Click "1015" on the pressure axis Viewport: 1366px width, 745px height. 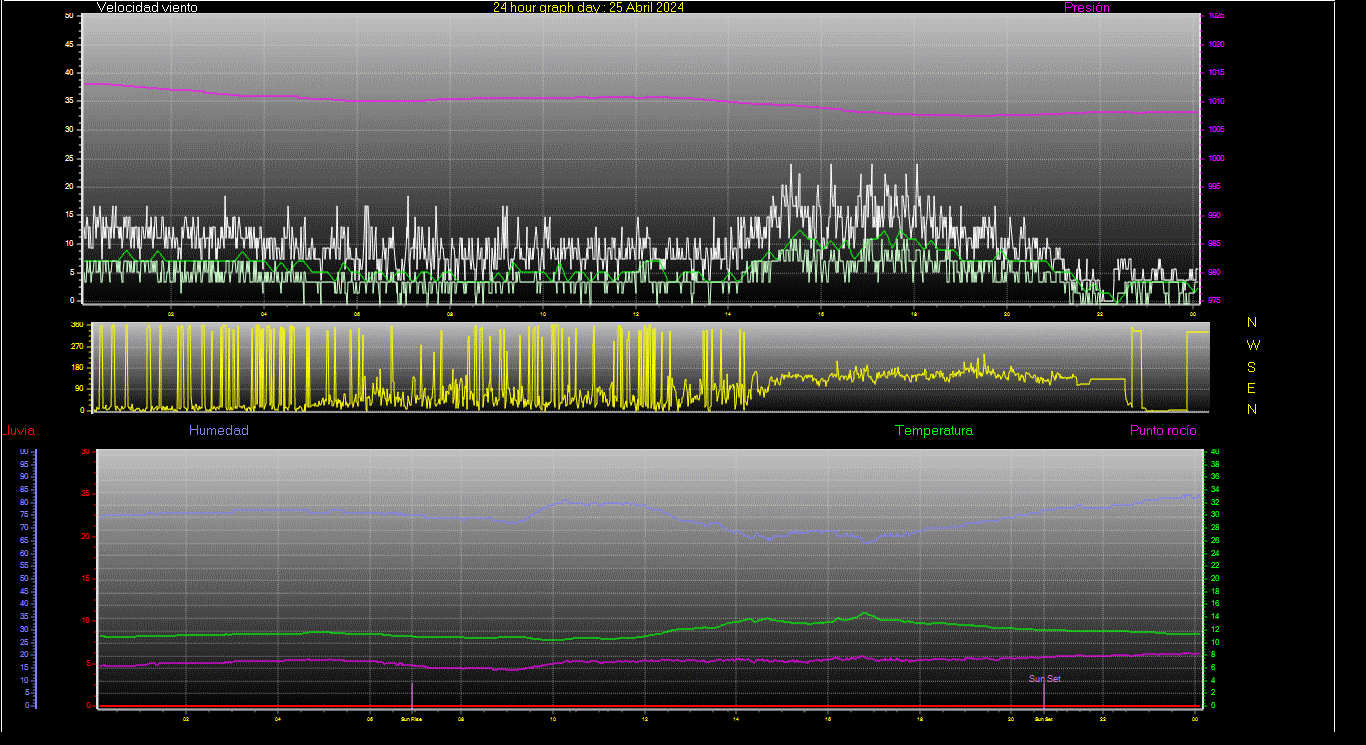tap(1217, 73)
